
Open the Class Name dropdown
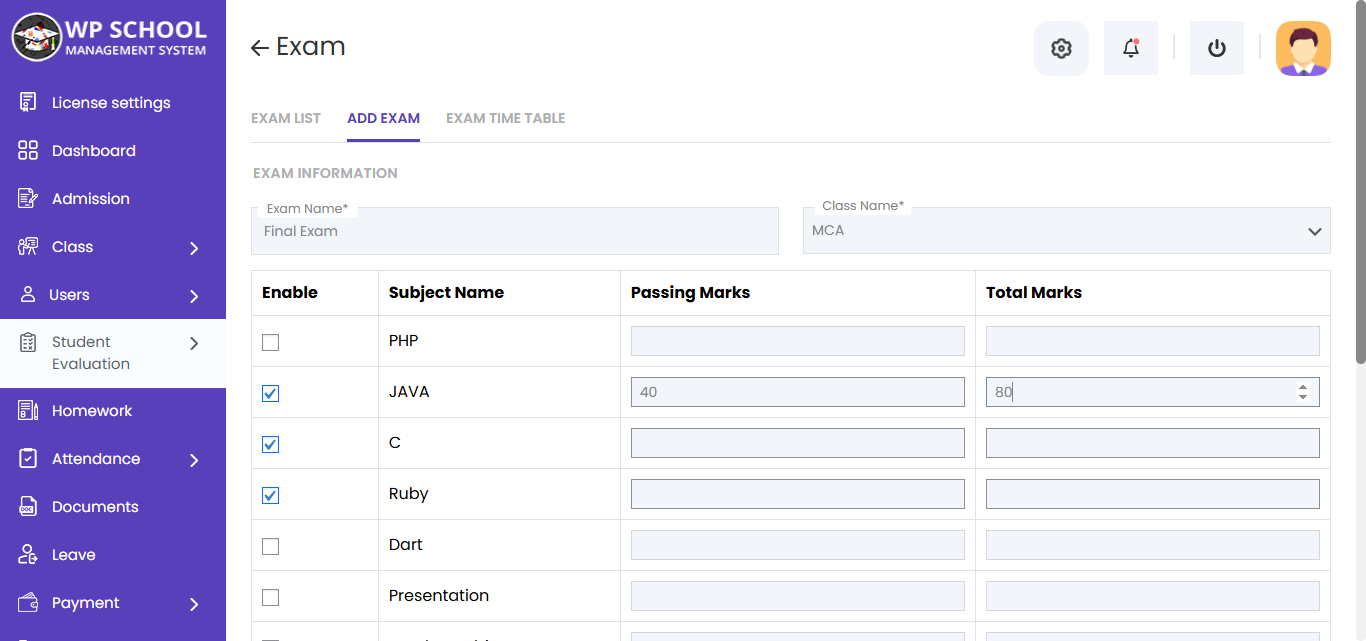point(1066,231)
